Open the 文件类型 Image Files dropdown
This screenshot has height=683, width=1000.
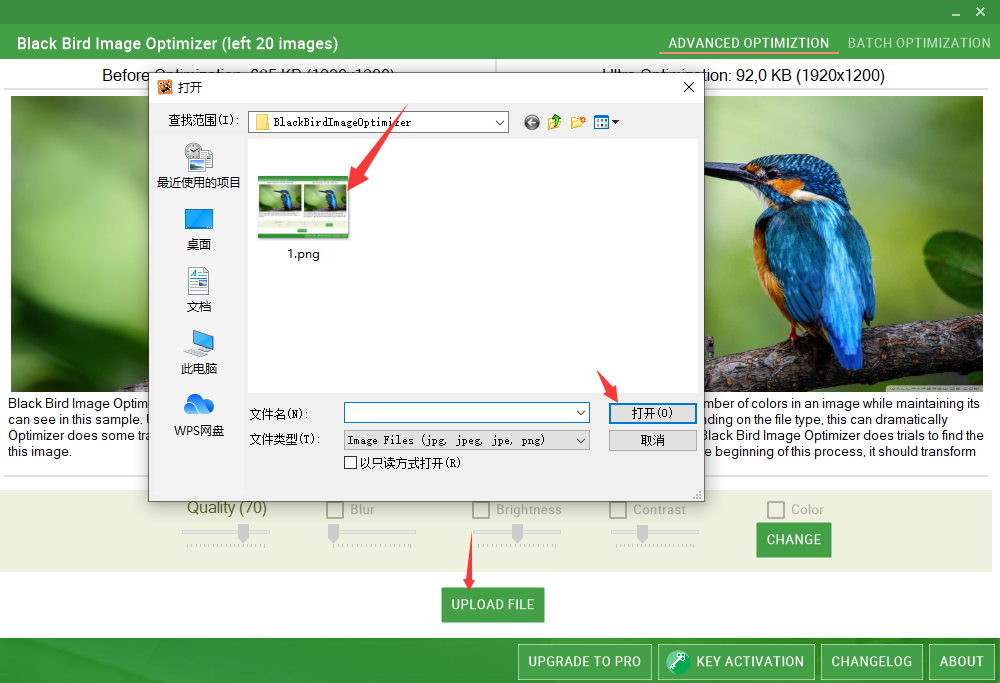[x=466, y=440]
